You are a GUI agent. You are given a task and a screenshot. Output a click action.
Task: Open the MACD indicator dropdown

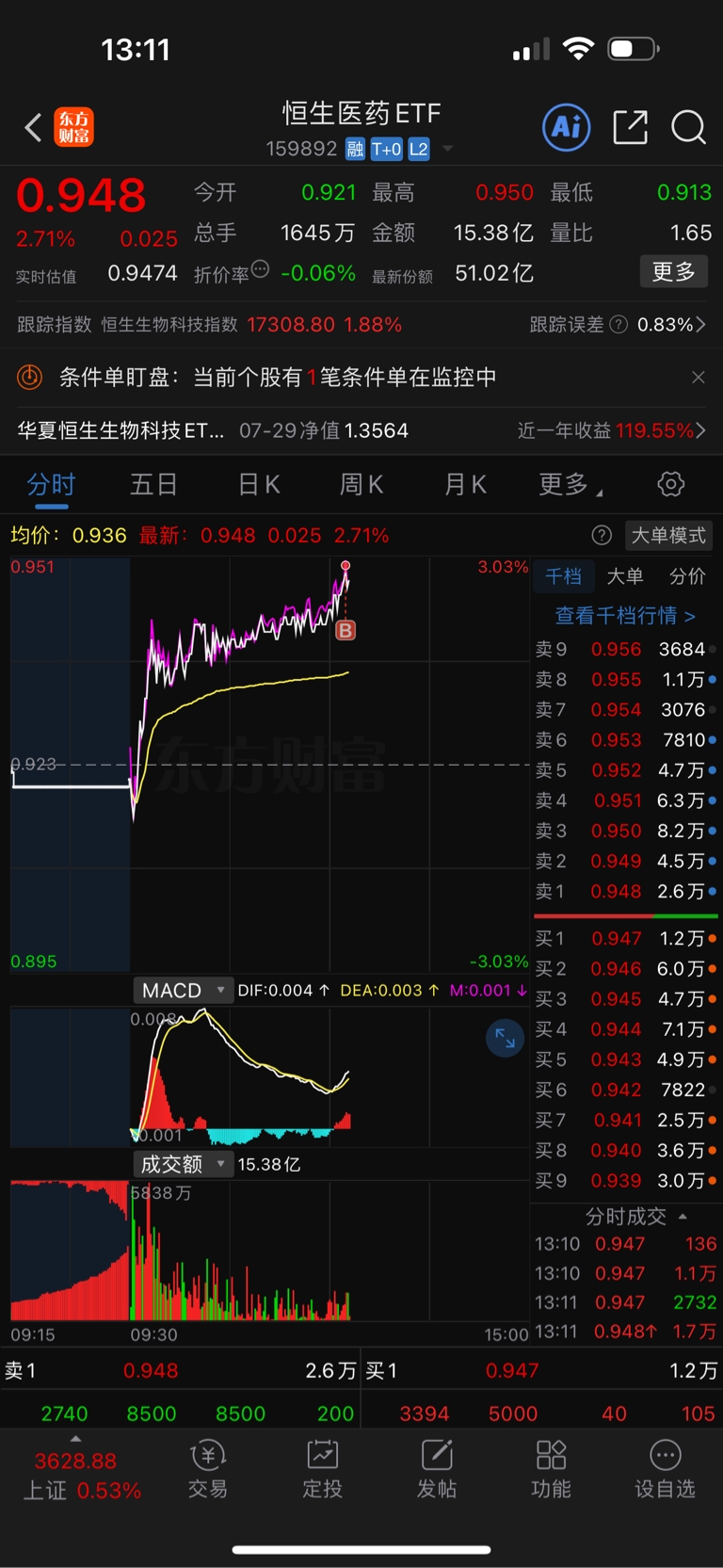[x=183, y=991]
